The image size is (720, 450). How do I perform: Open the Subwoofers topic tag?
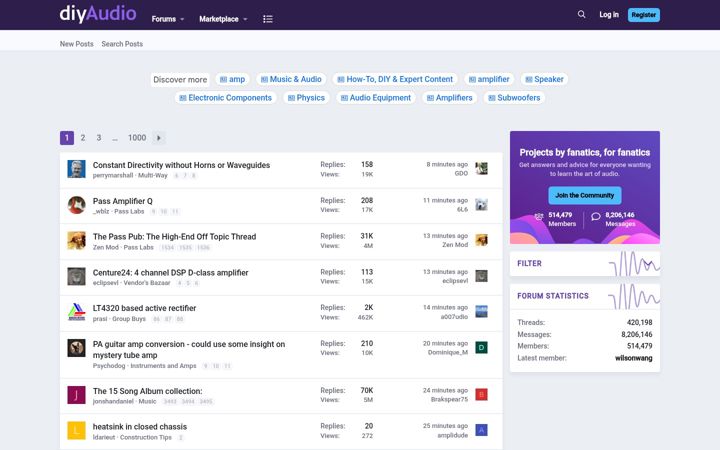click(x=514, y=98)
